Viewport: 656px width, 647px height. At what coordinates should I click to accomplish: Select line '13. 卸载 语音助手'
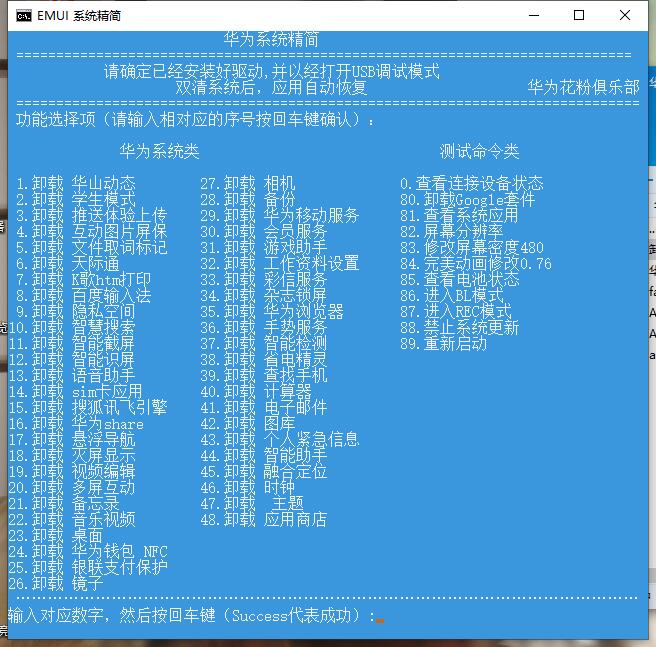[x=72, y=376]
